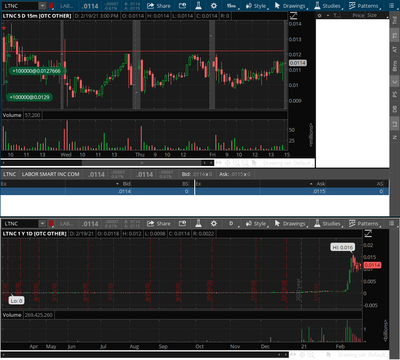Click the red clipboard icon beside the LTNC symbol box on the 15m chart
The image size is (400, 360).
coord(51,6)
